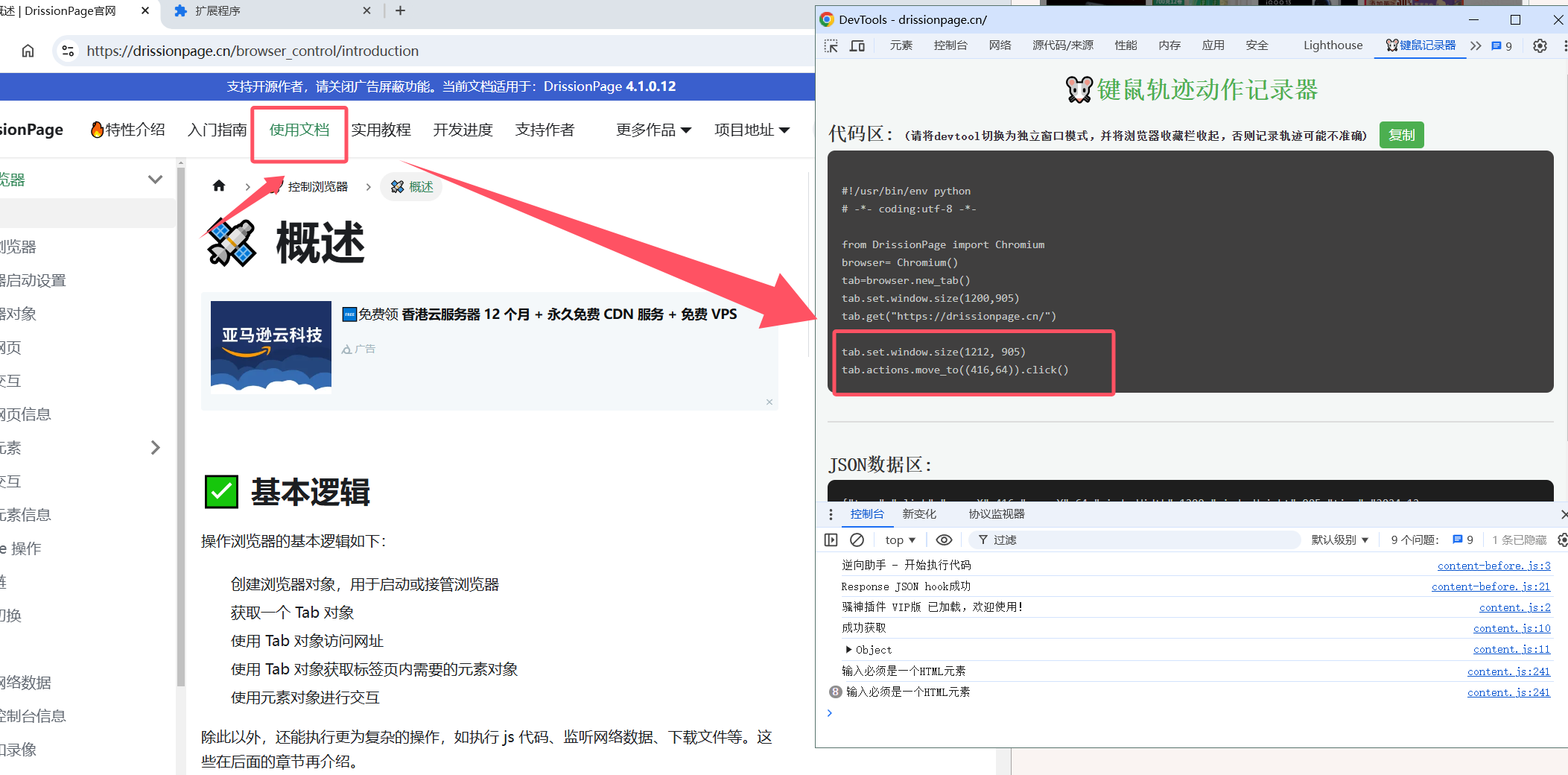Click the 9 个问题 issues badge in console
Screen dimensions: 1568x775
pyautogui.click(x=1432, y=540)
